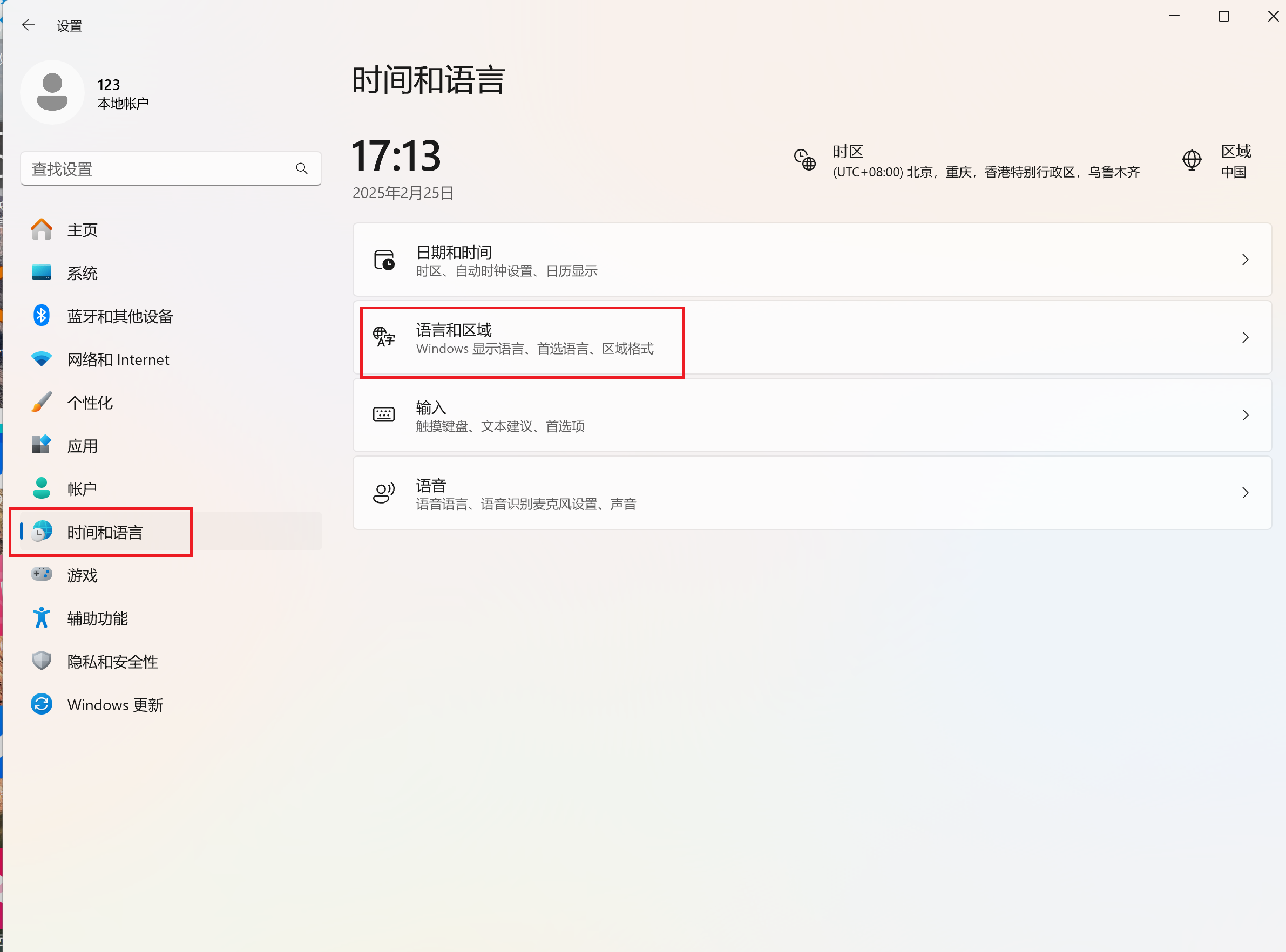Expand 语音 chevron arrow
The width and height of the screenshot is (1286, 952).
(x=1245, y=493)
